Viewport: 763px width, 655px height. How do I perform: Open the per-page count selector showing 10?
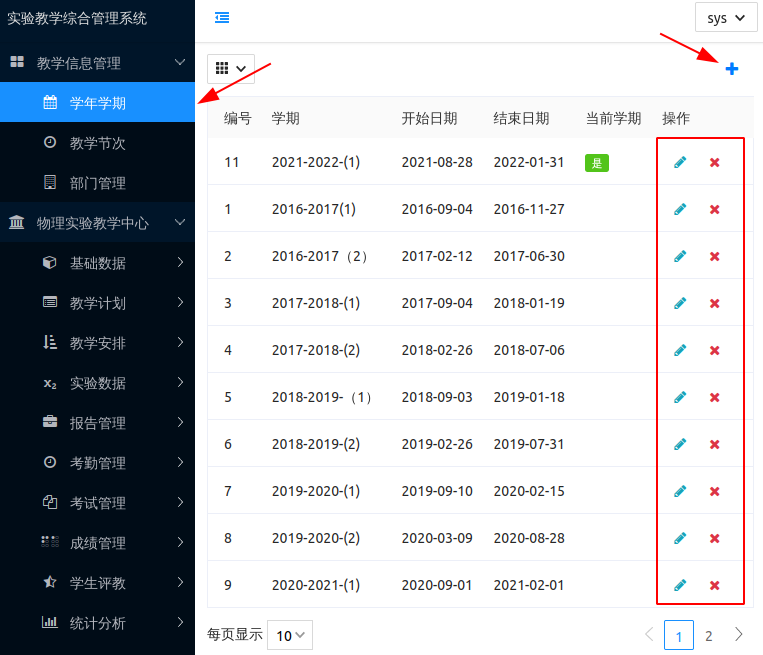290,635
